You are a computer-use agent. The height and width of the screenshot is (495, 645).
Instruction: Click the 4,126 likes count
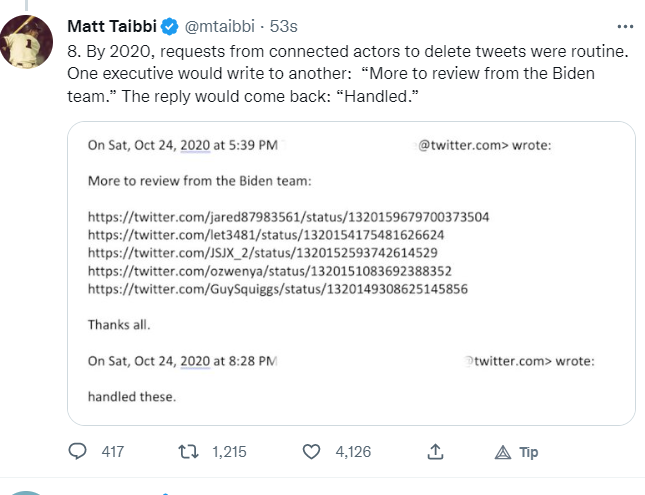click(353, 452)
